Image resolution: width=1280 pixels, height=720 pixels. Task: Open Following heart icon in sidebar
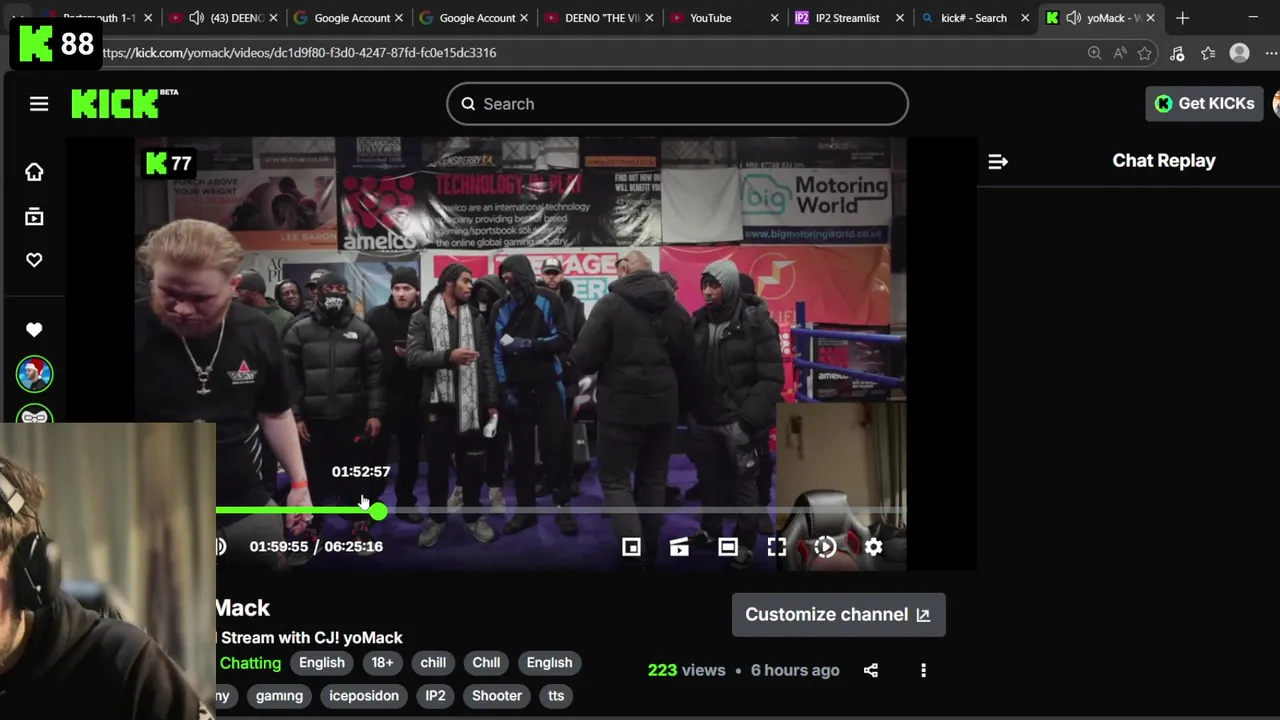34,260
